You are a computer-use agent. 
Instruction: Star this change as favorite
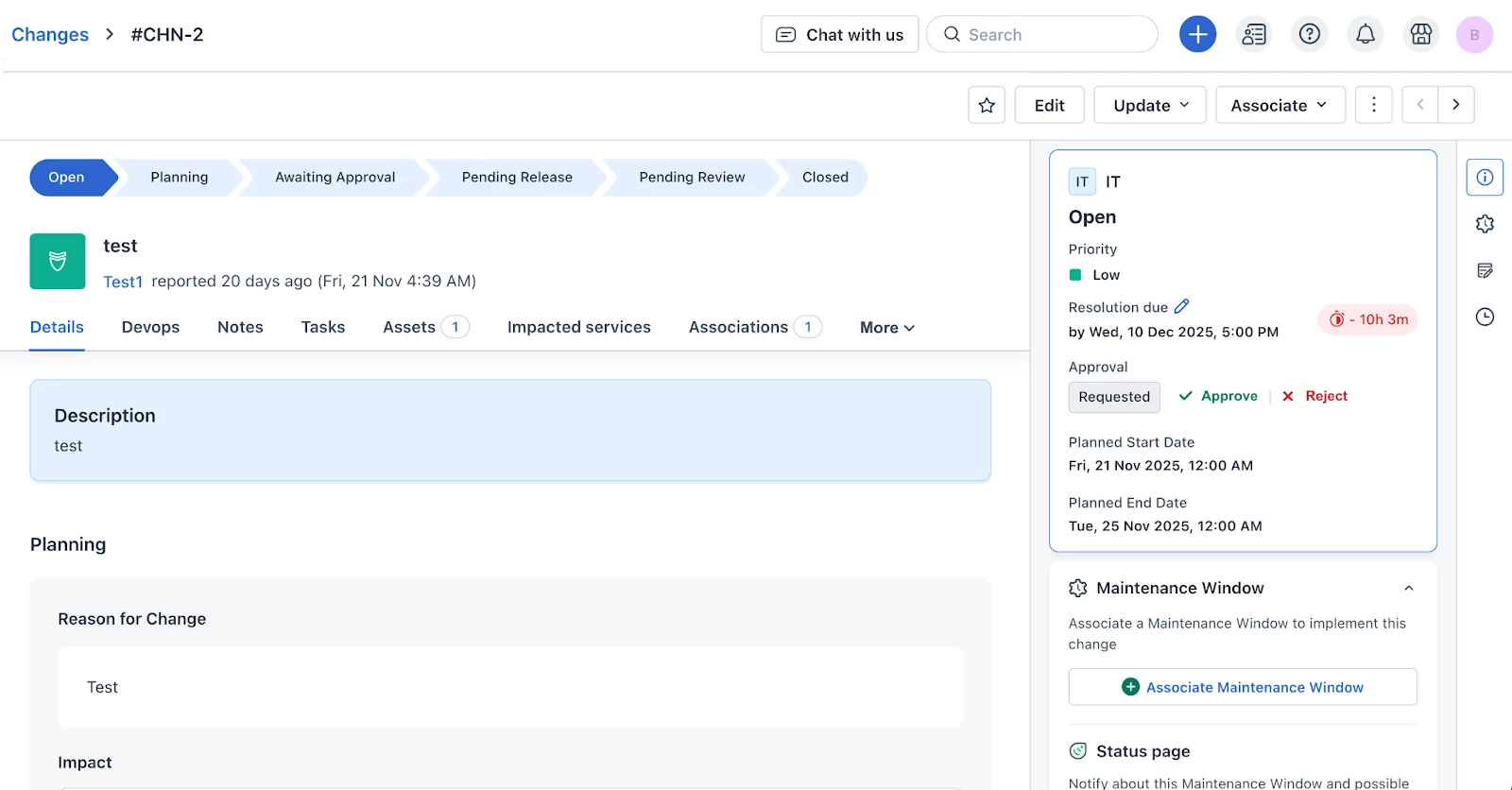987,105
